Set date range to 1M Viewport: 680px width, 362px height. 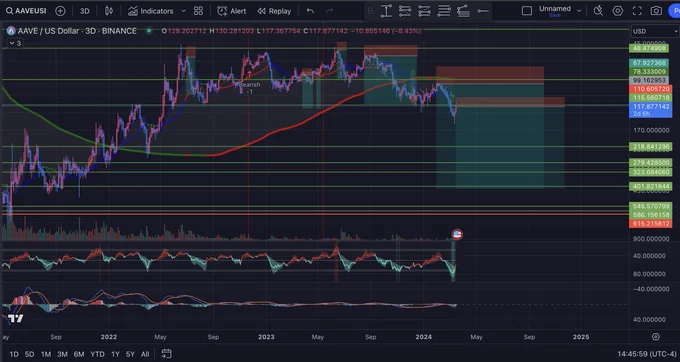click(x=46, y=354)
